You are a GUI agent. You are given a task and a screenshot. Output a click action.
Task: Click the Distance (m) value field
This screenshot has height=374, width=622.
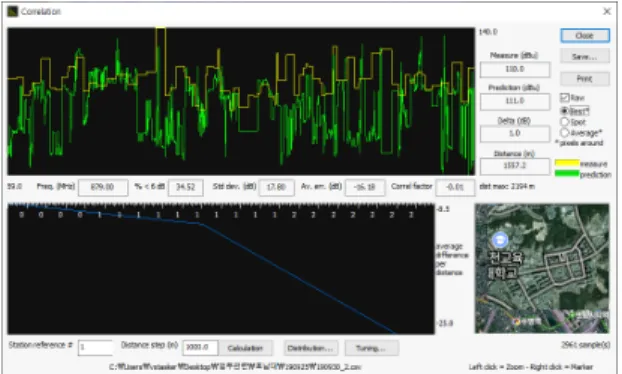515,166
